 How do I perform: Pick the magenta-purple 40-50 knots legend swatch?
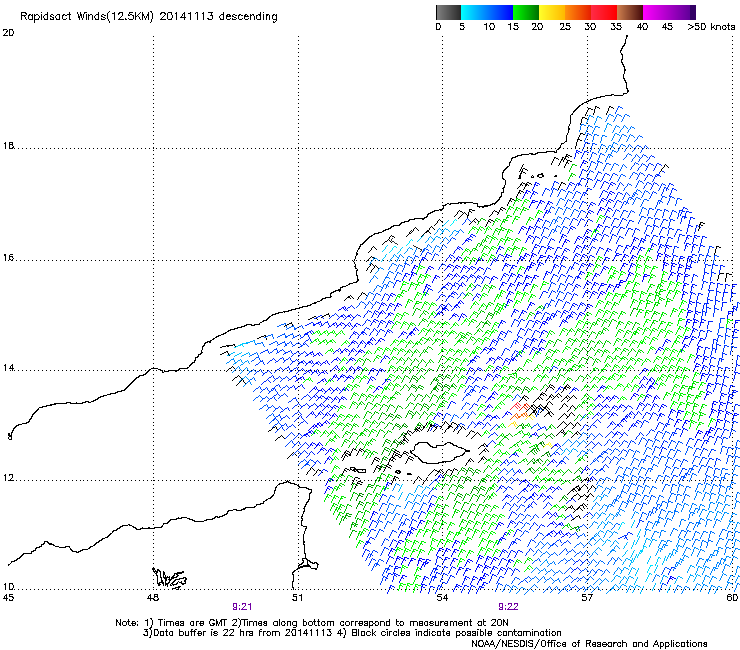669,12
